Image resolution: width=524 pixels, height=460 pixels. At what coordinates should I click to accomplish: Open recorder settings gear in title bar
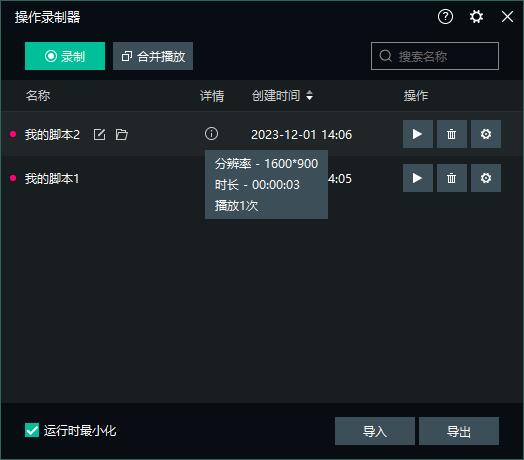pos(476,16)
